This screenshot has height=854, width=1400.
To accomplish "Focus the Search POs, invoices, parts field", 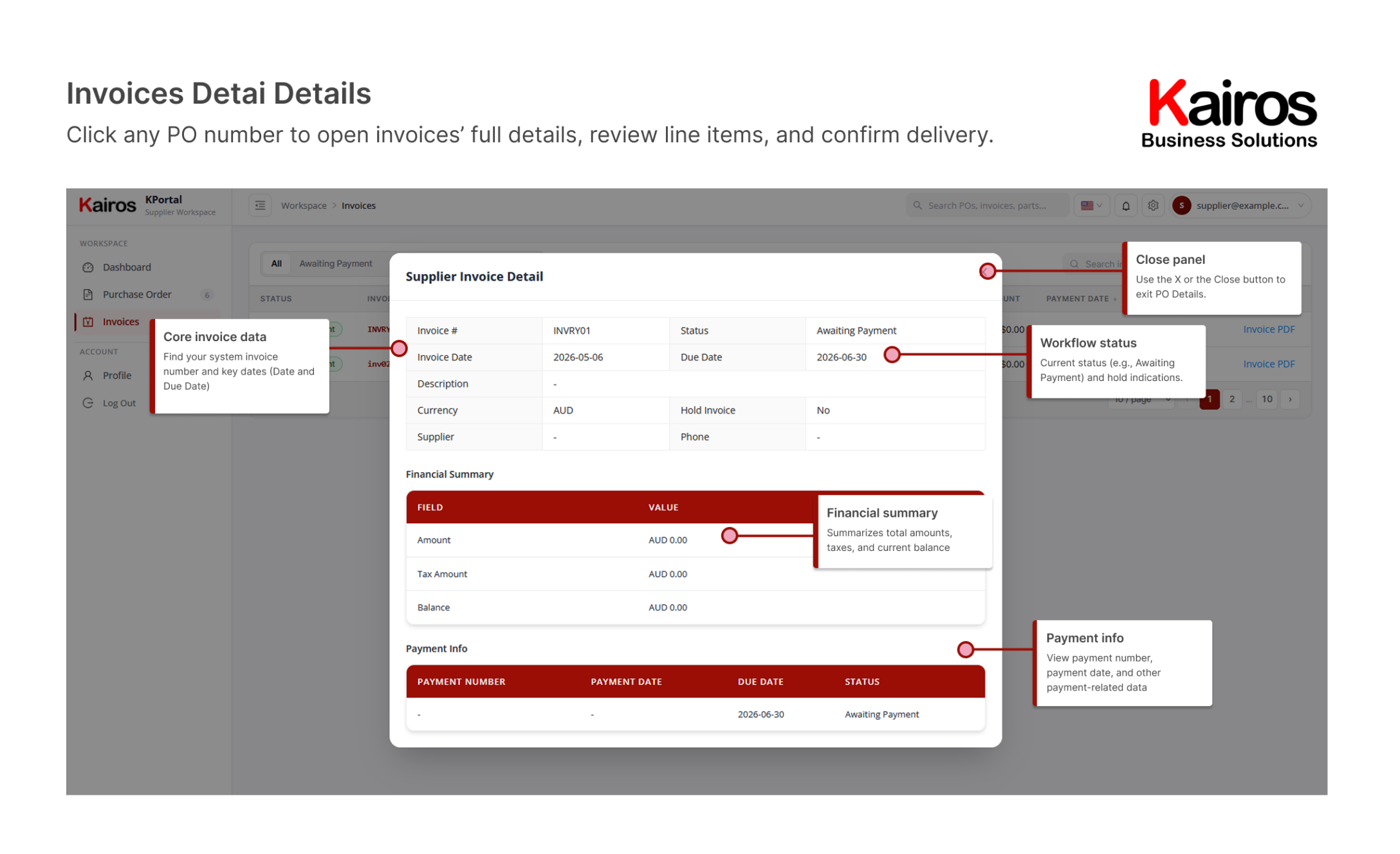I will point(987,206).
